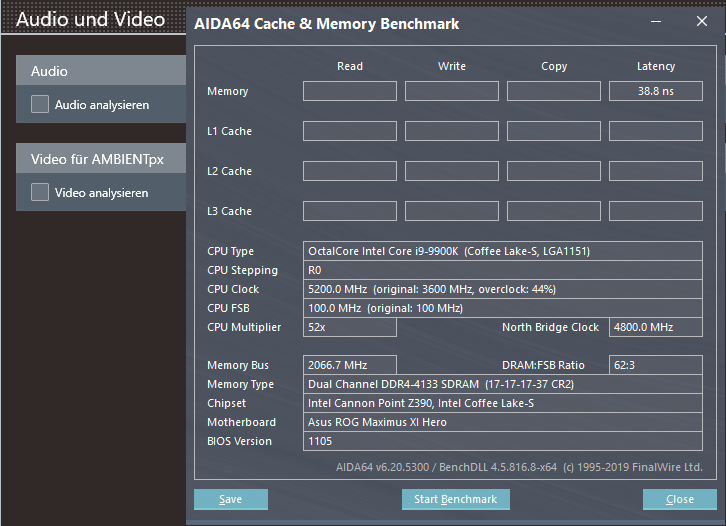Screen dimensions: 726x526
Task: Select the DRAM:FSB Ratio 62:3 field
Action: (x=655, y=365)
